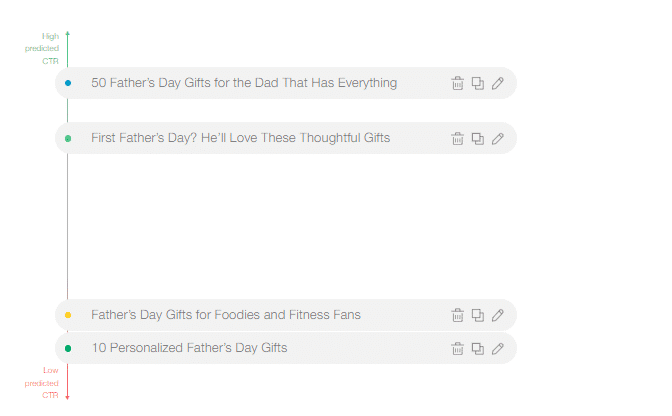Duplicate the '10 Personalized Father's Day Gifts' headline

pos(477,348)
